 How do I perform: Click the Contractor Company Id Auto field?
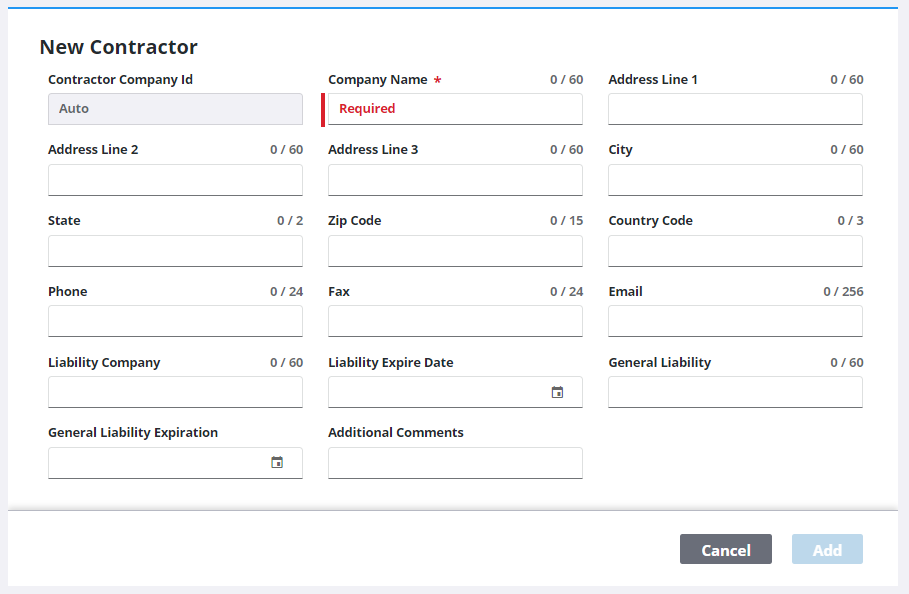(x=175, y=109)
